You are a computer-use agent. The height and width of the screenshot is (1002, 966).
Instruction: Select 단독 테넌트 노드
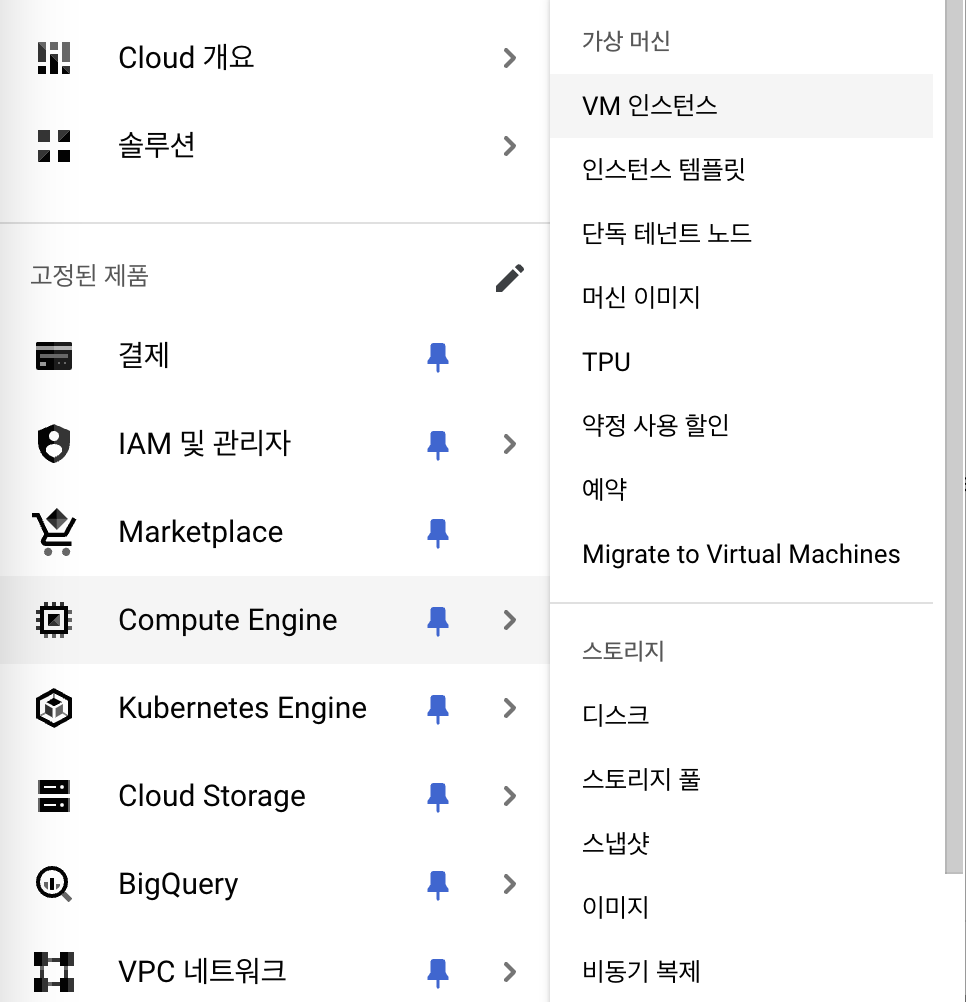pos(741,233)
